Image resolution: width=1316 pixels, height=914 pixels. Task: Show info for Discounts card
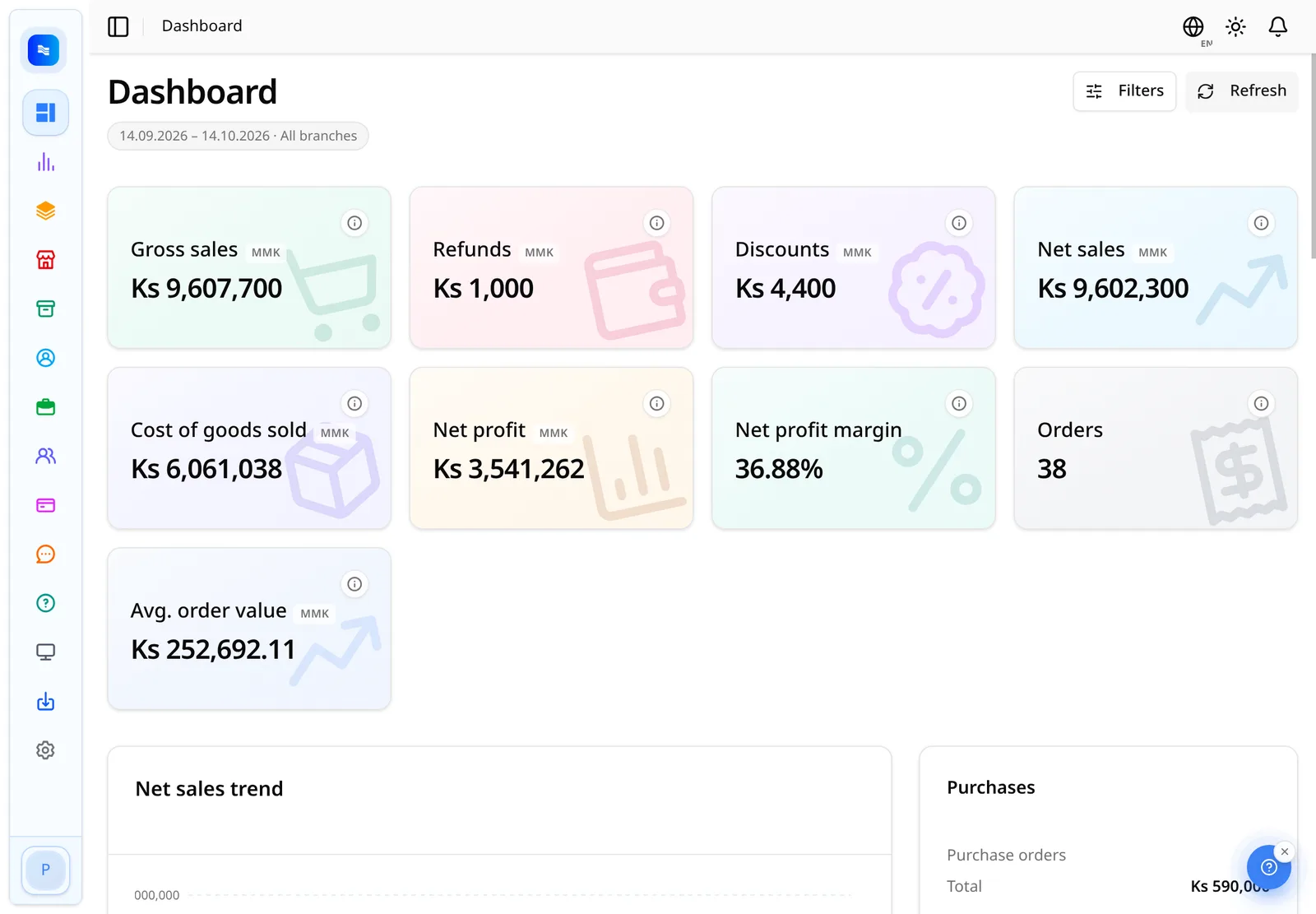(959, 223)
